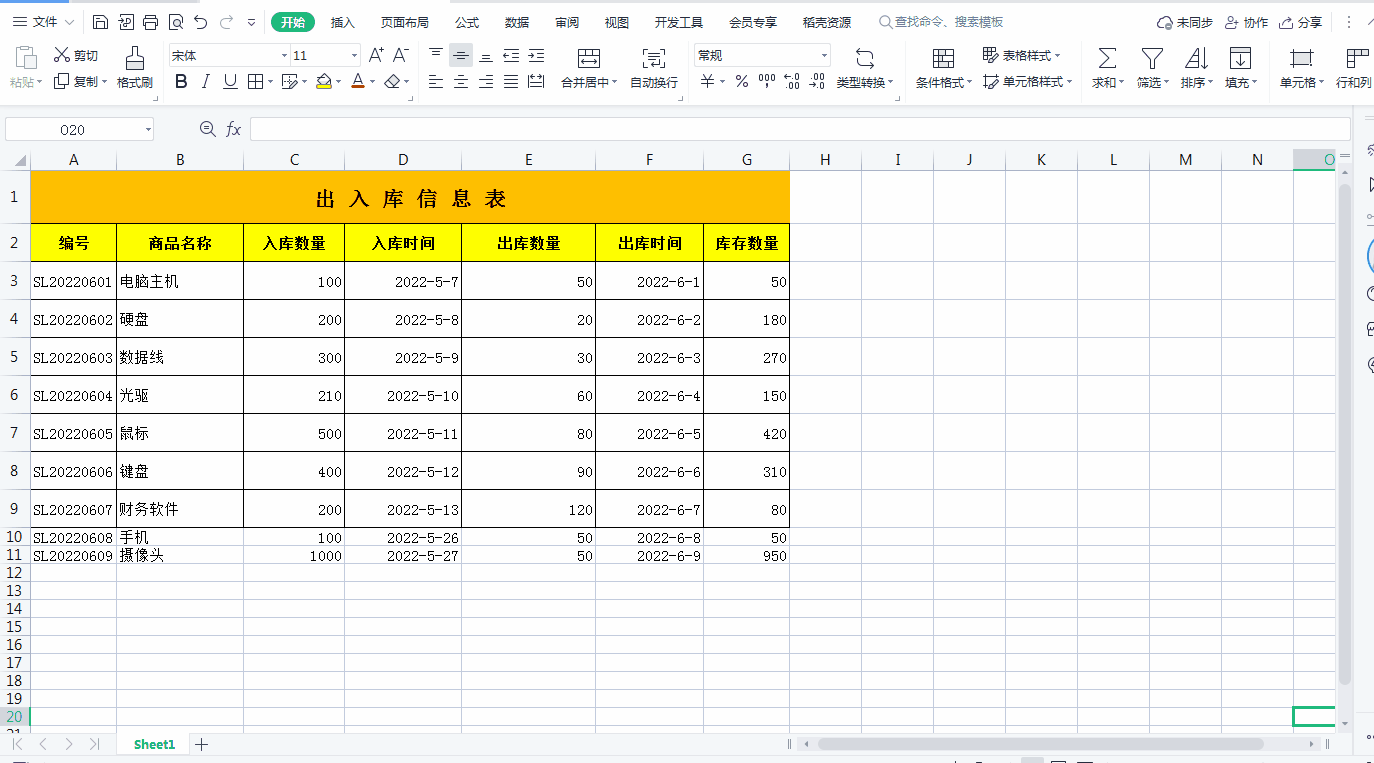The height and width of the screenshot is (763, 1374).
Task: Click the 分享 (Share) button
Action: [1301, 22]
